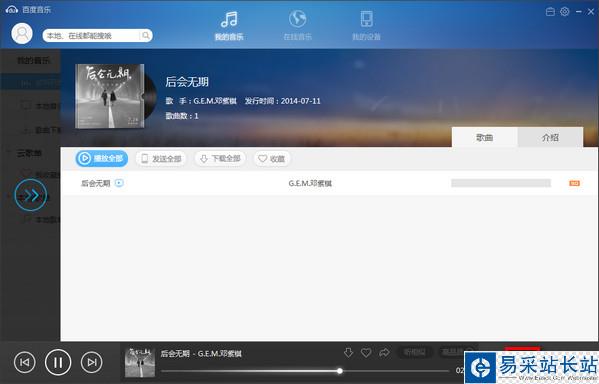Open the 我的设备 device tab

366,26
